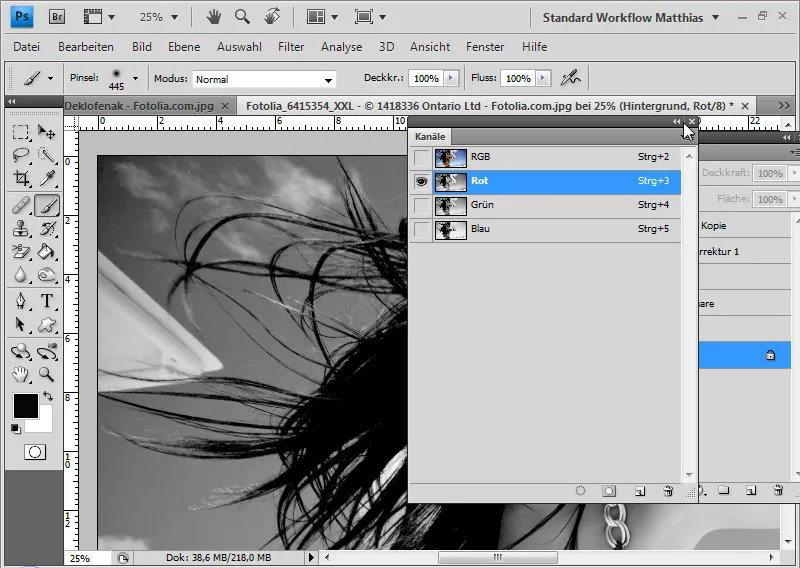Swap foreground and background colors

48,396
